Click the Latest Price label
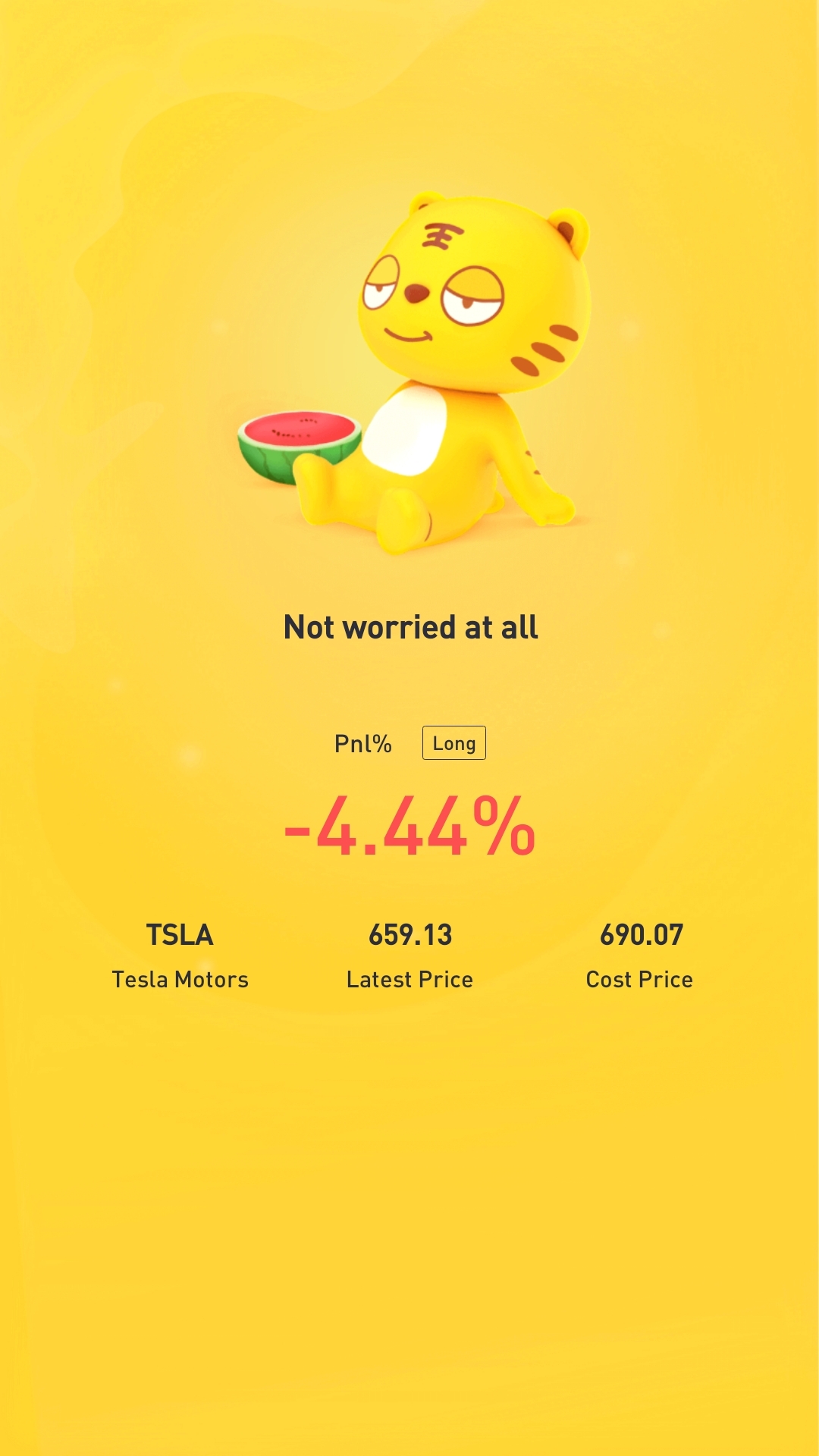The width and height of the screenshot is (819, 1456). [409, 980]
